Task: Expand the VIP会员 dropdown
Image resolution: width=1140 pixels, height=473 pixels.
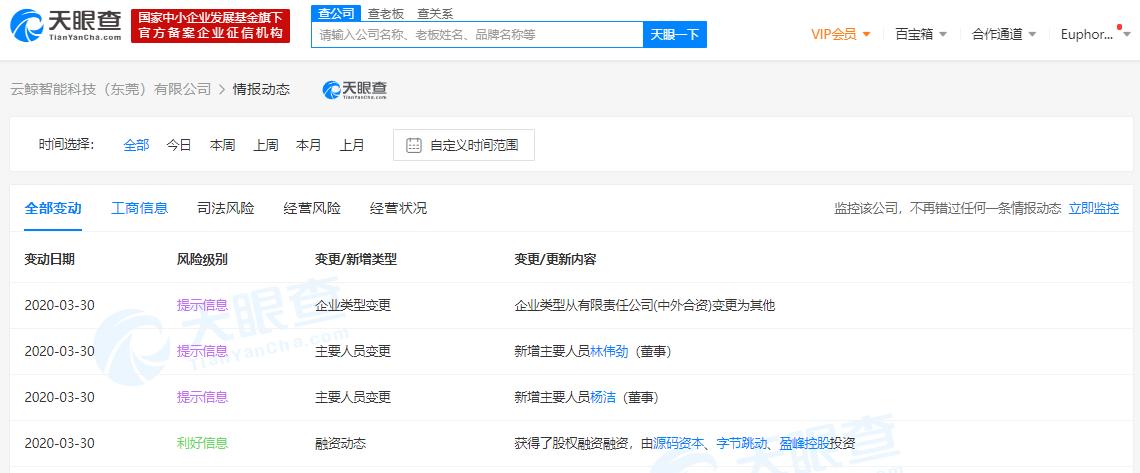Action: click(x=840, y=34)
